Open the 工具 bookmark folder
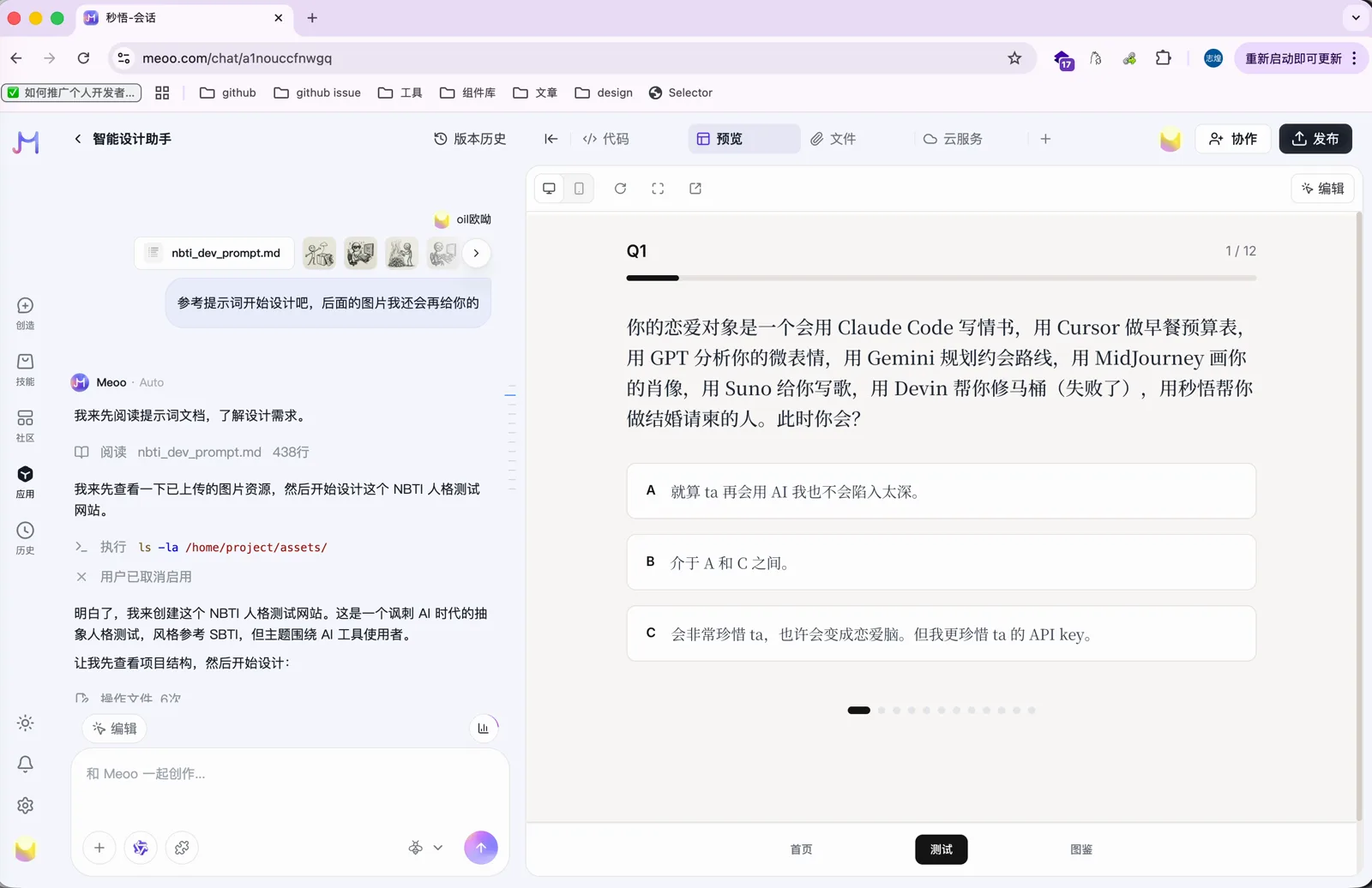Image resolution: width=1372 pixels, height=888 pixels. [400, 93]
